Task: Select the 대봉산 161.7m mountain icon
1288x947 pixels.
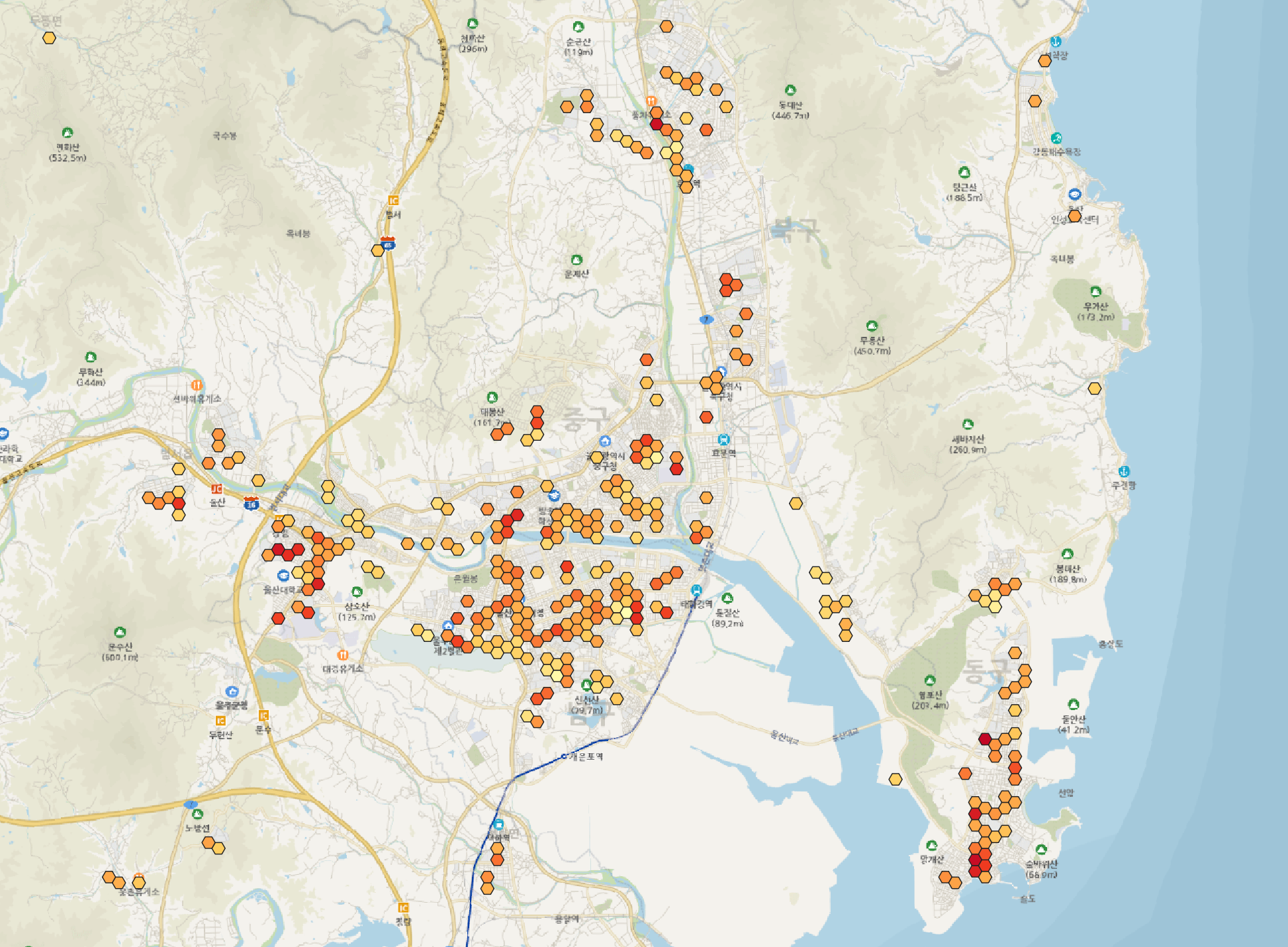Action: [x=492, y=398]
